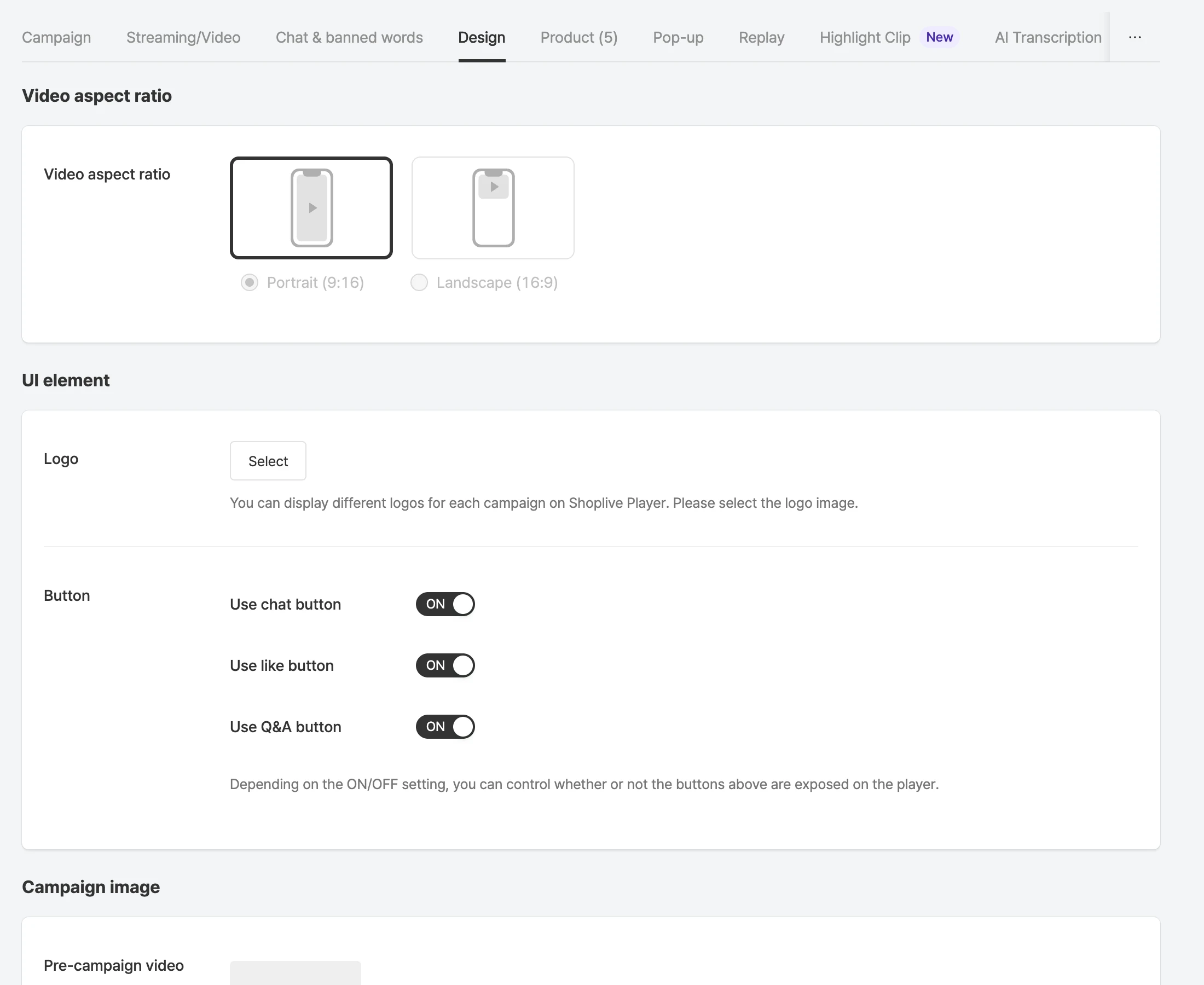Open the Campaign tab
Image resolution: width=1204 pixels, height=985 pixels.
56,37
